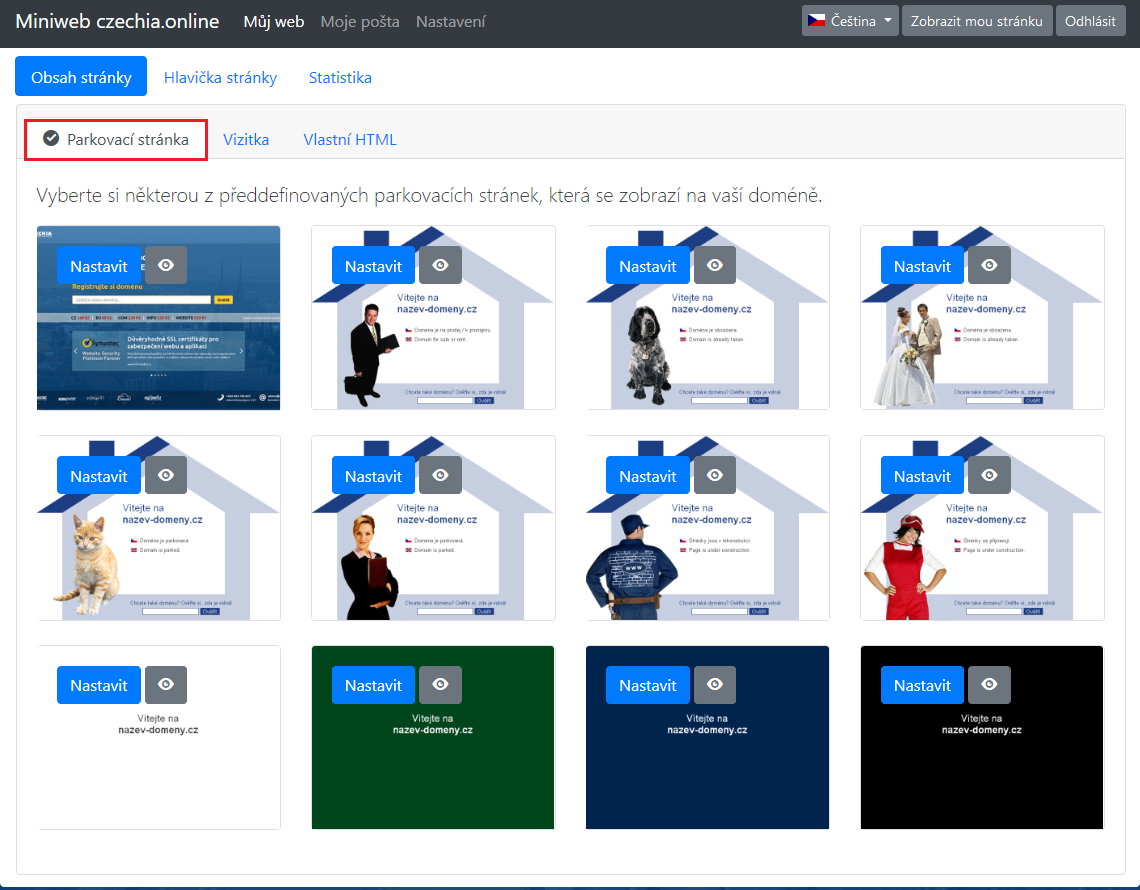1140x890 pixels.
Task: Click eye icon on bricklayer worker template
Action: pos(714,475)
